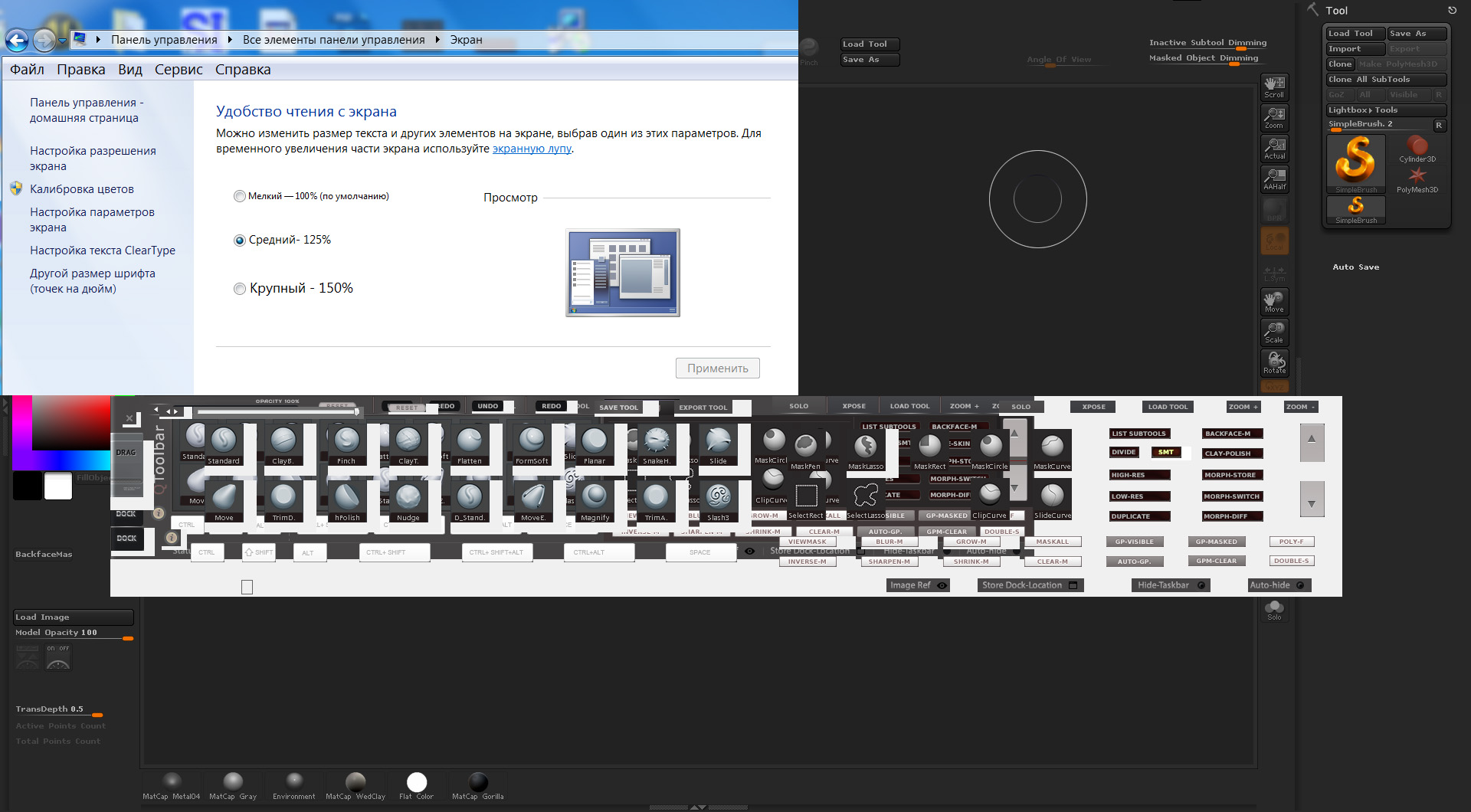Pick the SnakeHook brush

[656, 442]
